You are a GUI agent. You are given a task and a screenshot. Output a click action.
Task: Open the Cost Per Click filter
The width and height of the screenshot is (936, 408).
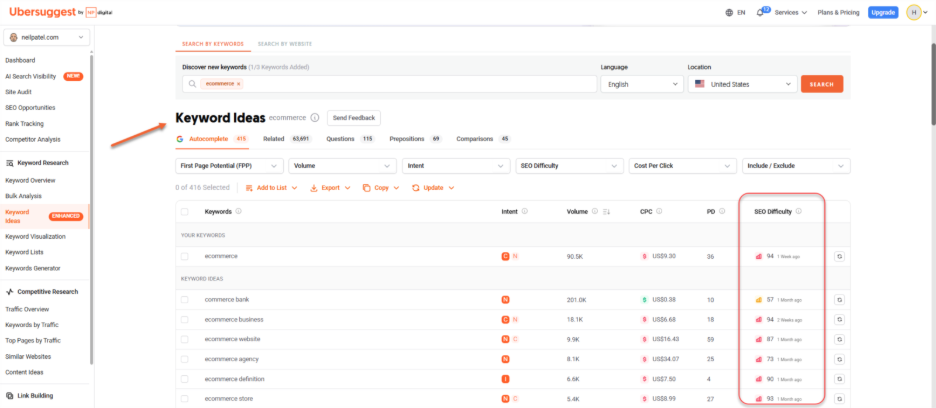683,165
